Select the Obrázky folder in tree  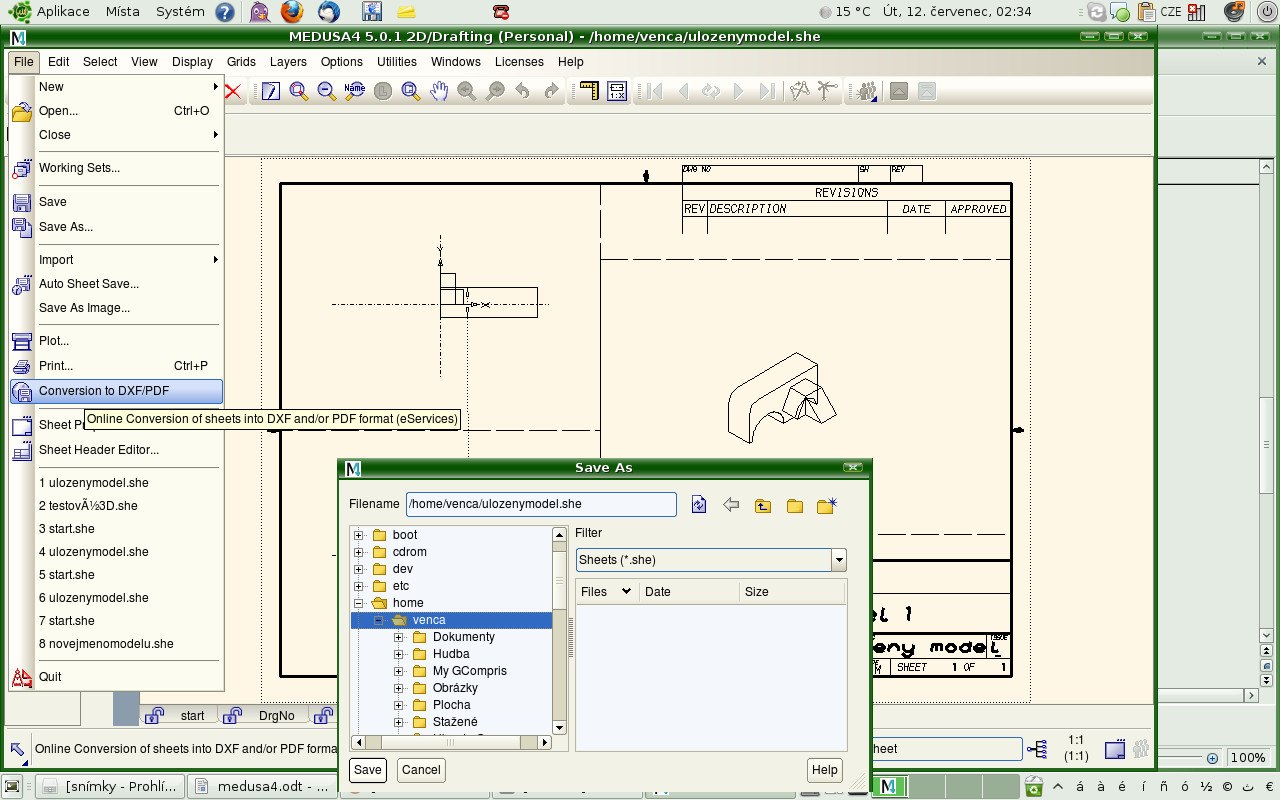(455, 688)
